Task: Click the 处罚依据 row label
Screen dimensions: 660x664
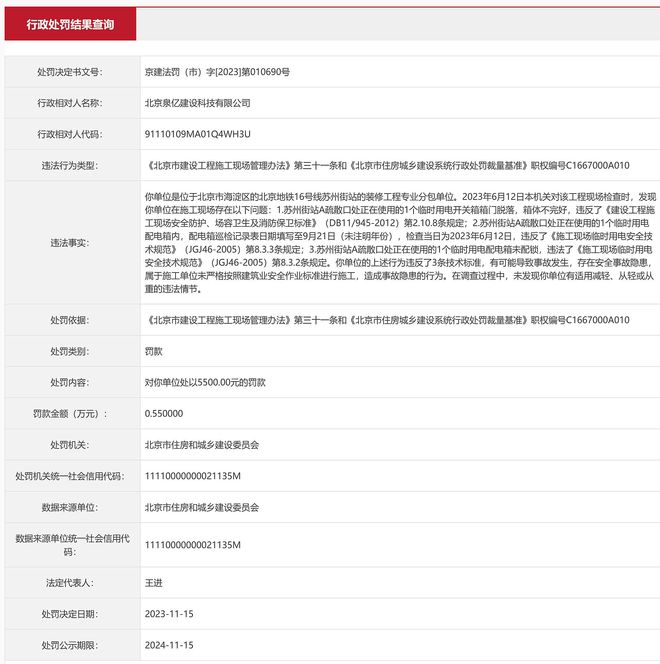Action: pyautogui.click(x=67, y=320)
